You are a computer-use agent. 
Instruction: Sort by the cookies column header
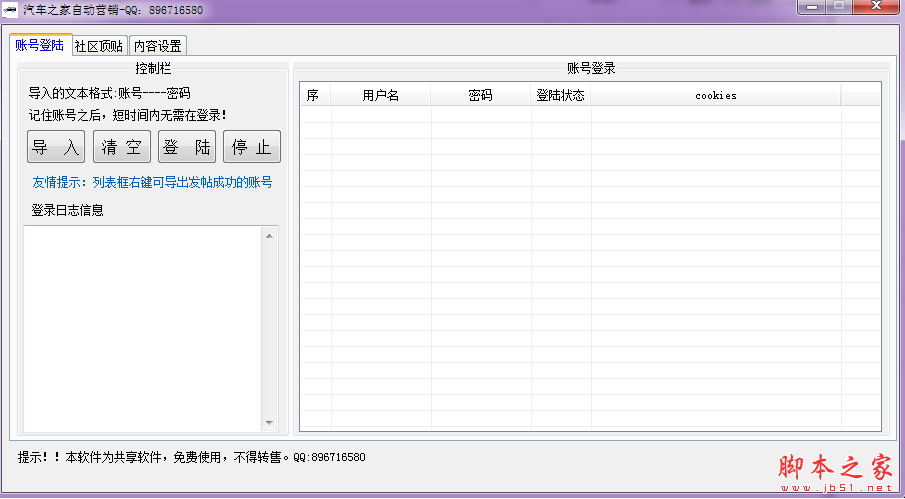click(x=716, y=95)
